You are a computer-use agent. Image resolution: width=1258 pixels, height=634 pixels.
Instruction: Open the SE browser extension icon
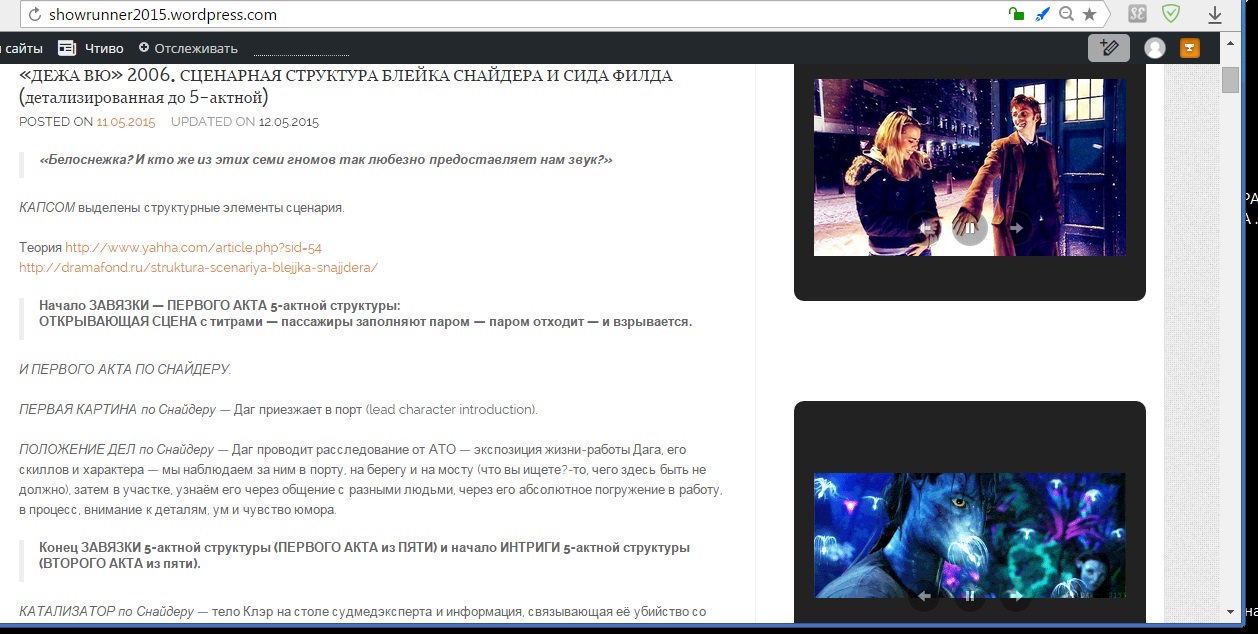tap(1136, 14)
